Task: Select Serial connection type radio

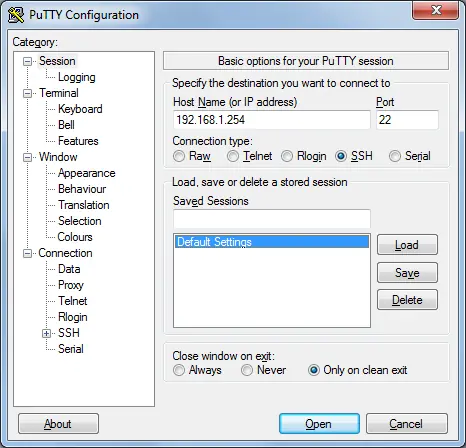Action: tap(395, 156)
